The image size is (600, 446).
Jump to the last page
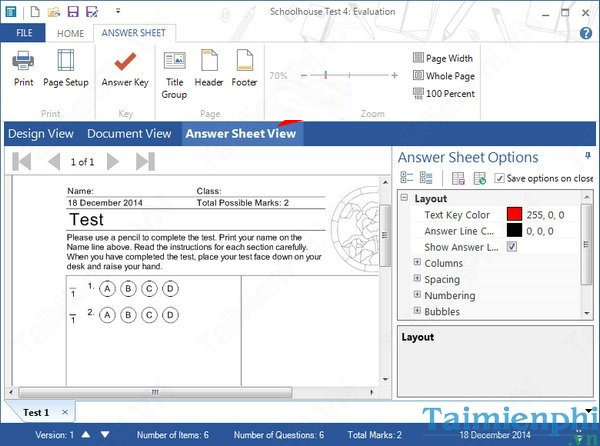pyautogui.click(x=145, y=161)
